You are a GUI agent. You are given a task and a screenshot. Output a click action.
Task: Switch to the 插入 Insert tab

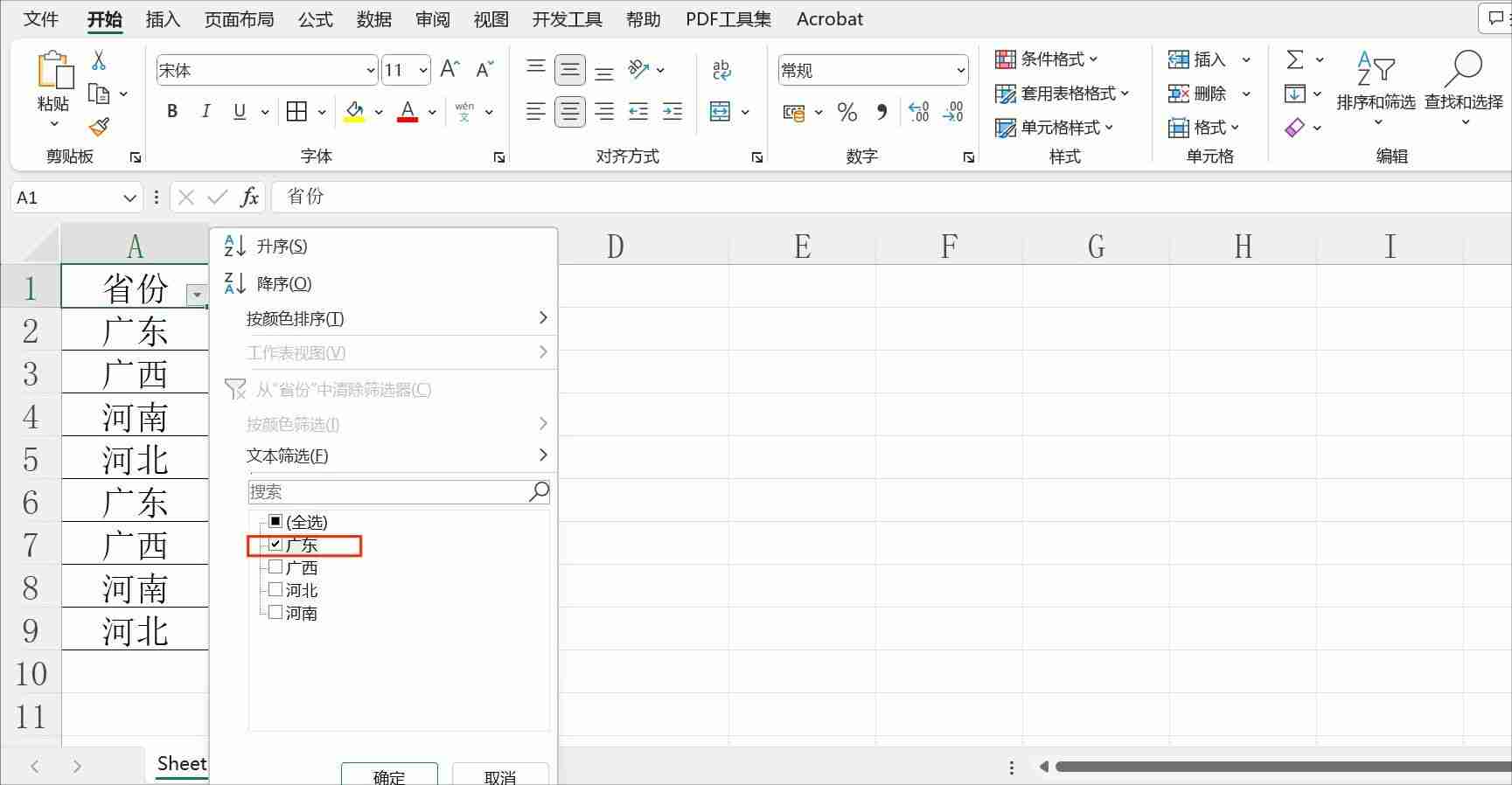[x=163, y=19]
